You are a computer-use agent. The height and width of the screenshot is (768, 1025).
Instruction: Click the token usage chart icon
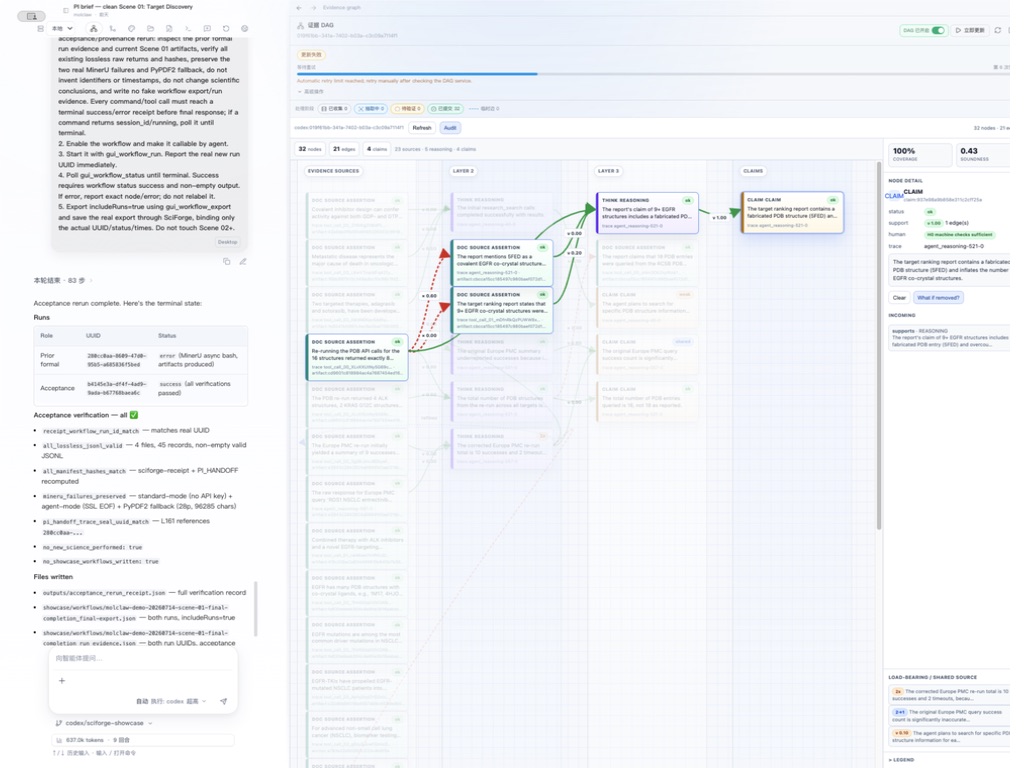[59, 740]
